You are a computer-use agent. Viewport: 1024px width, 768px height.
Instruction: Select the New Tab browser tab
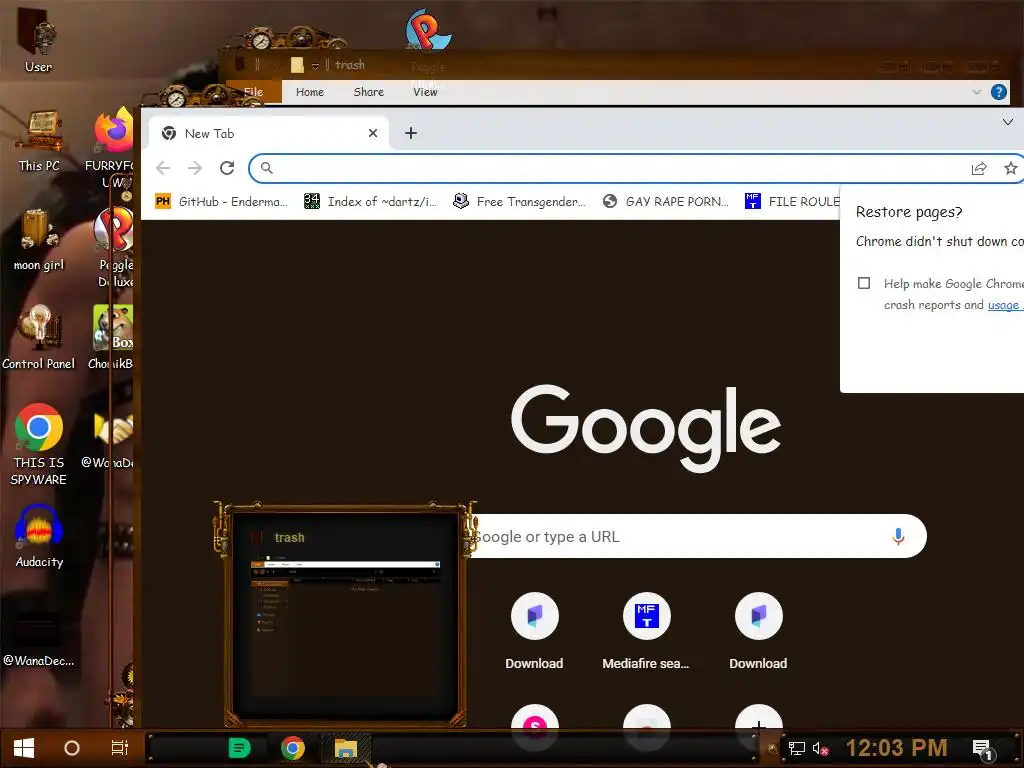[x=269, y=133]
